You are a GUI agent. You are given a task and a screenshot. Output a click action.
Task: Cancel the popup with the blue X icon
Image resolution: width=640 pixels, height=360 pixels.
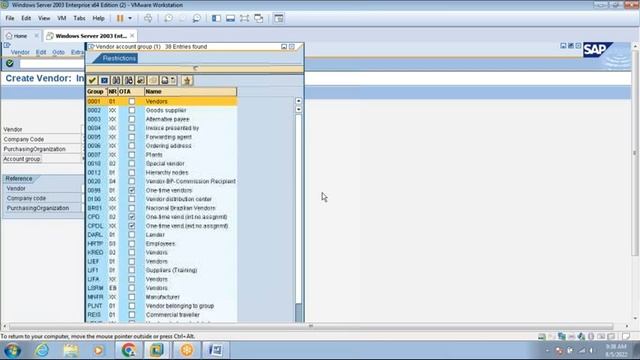pos(104,80)
